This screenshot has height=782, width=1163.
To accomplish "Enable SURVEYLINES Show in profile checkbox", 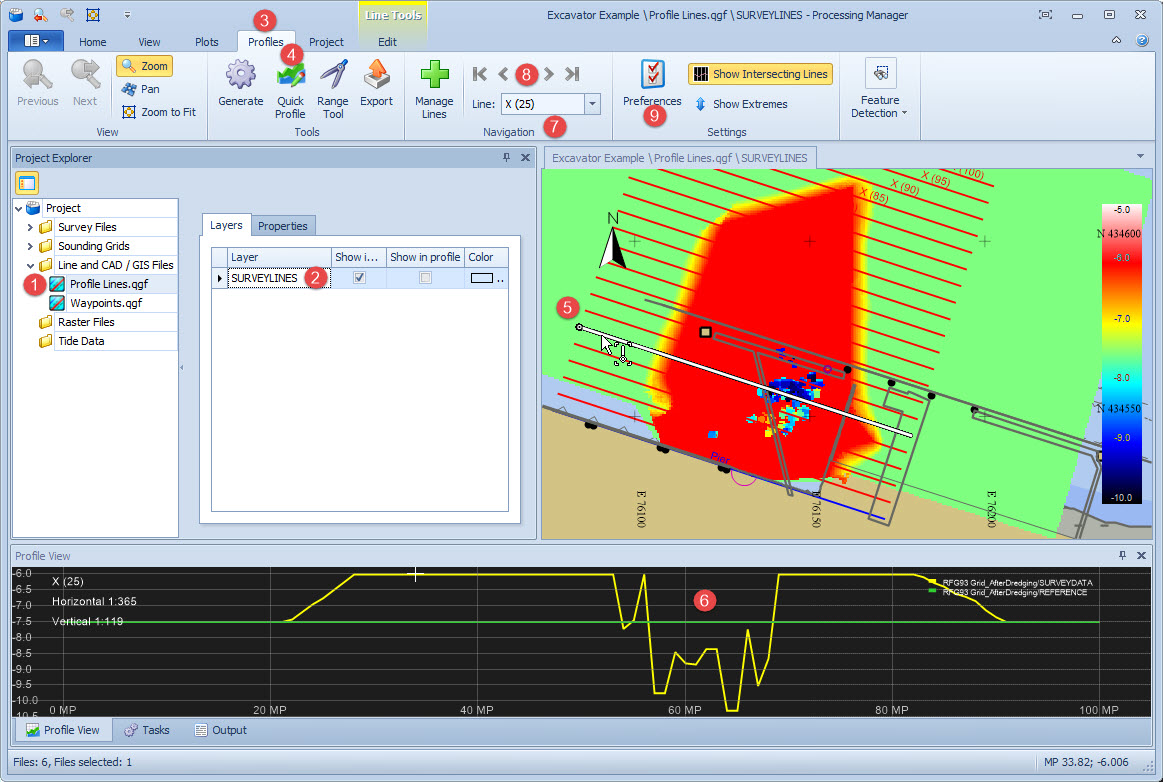I will (425, 278).
